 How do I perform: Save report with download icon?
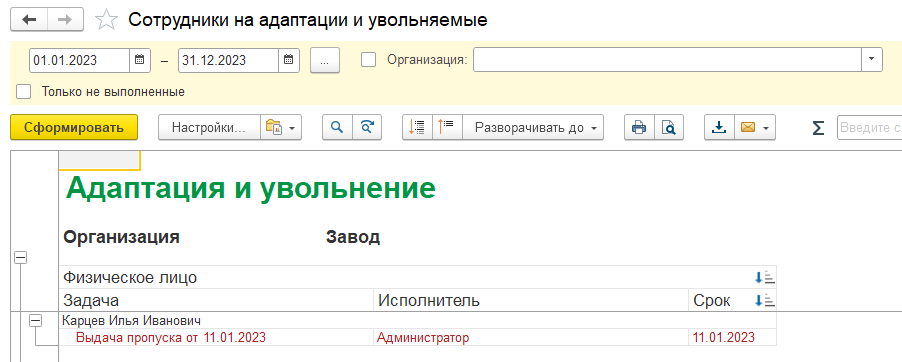719,127
